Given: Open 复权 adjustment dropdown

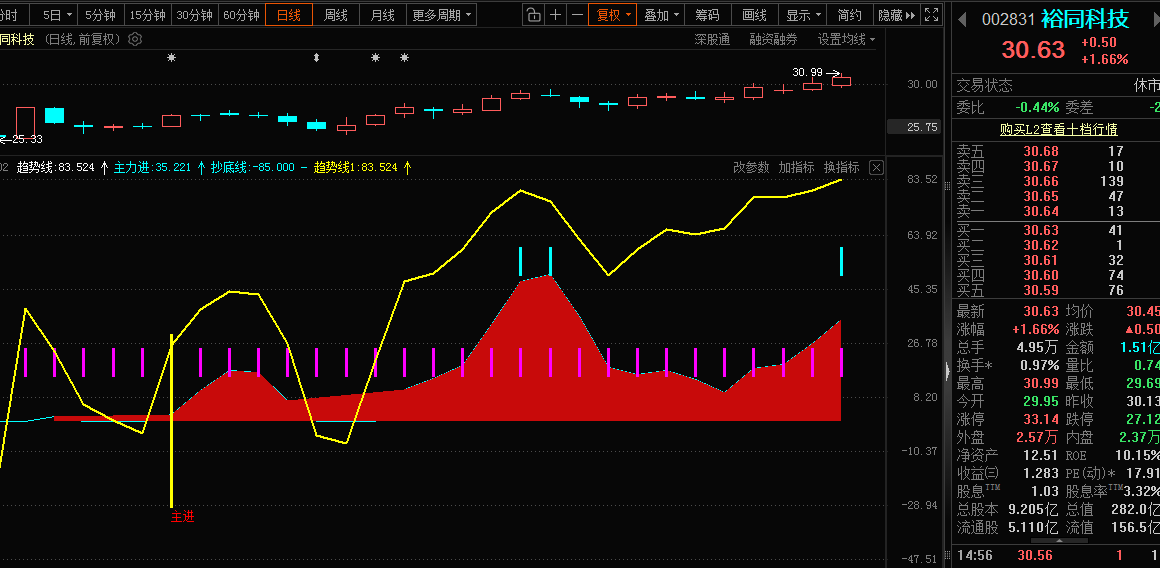Looking at the screenshot, I should [x=613, y=15].
